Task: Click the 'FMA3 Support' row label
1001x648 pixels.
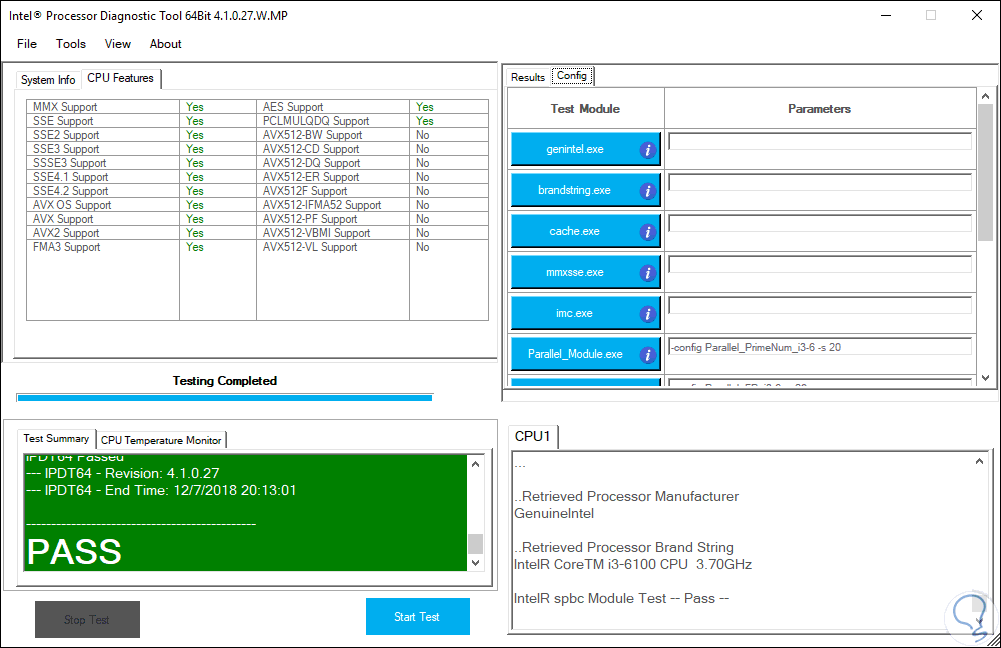Action: point(66,247)
